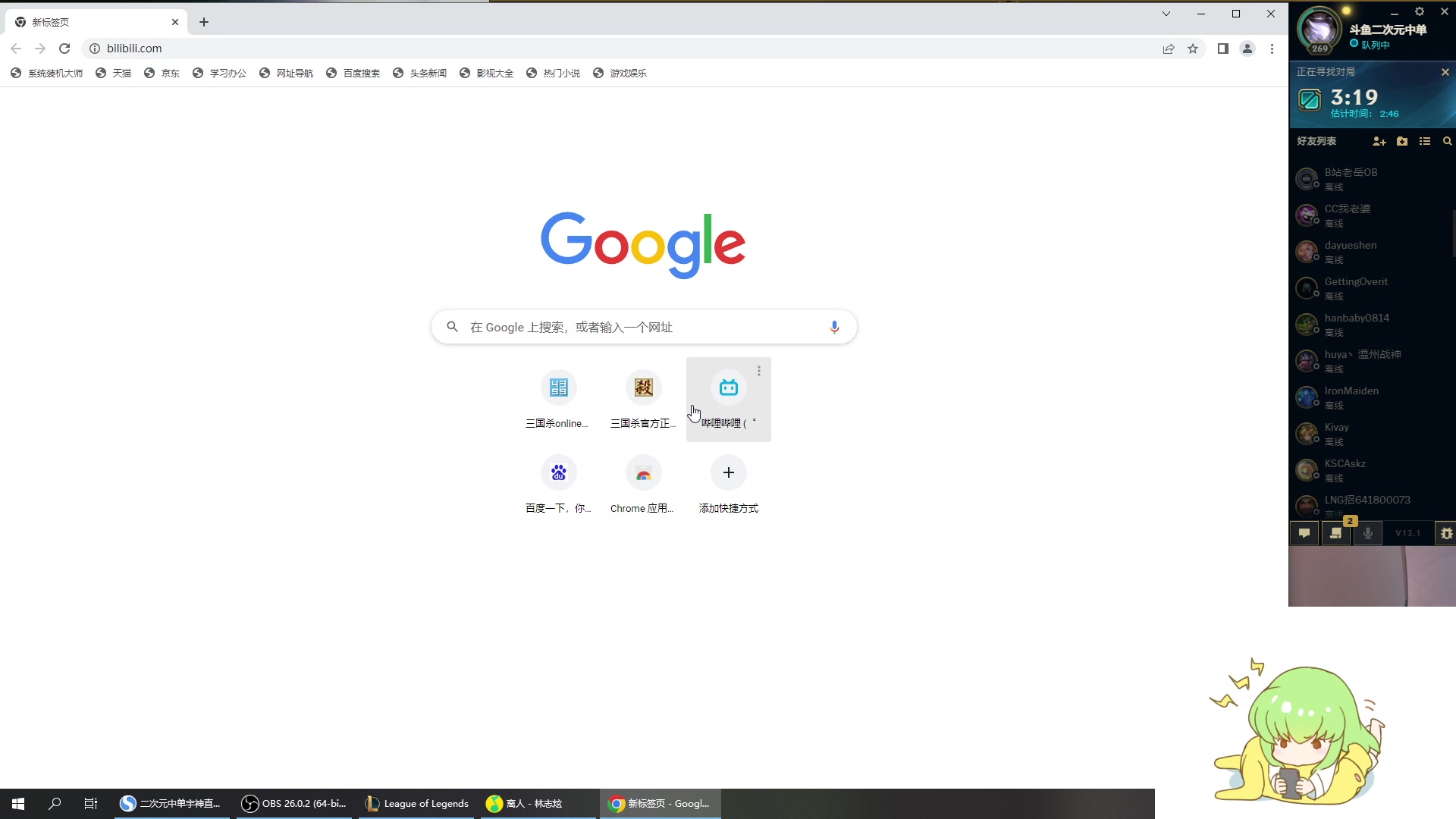
Task: Open the 游戏娱乐 bookmark
Action: click(620, 74)
